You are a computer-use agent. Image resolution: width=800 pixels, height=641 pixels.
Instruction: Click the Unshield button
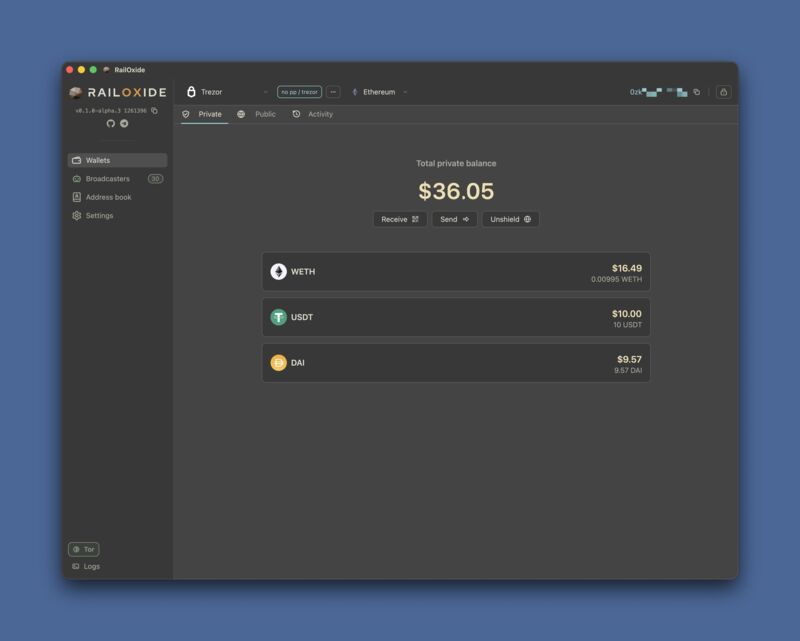[511, 219]
